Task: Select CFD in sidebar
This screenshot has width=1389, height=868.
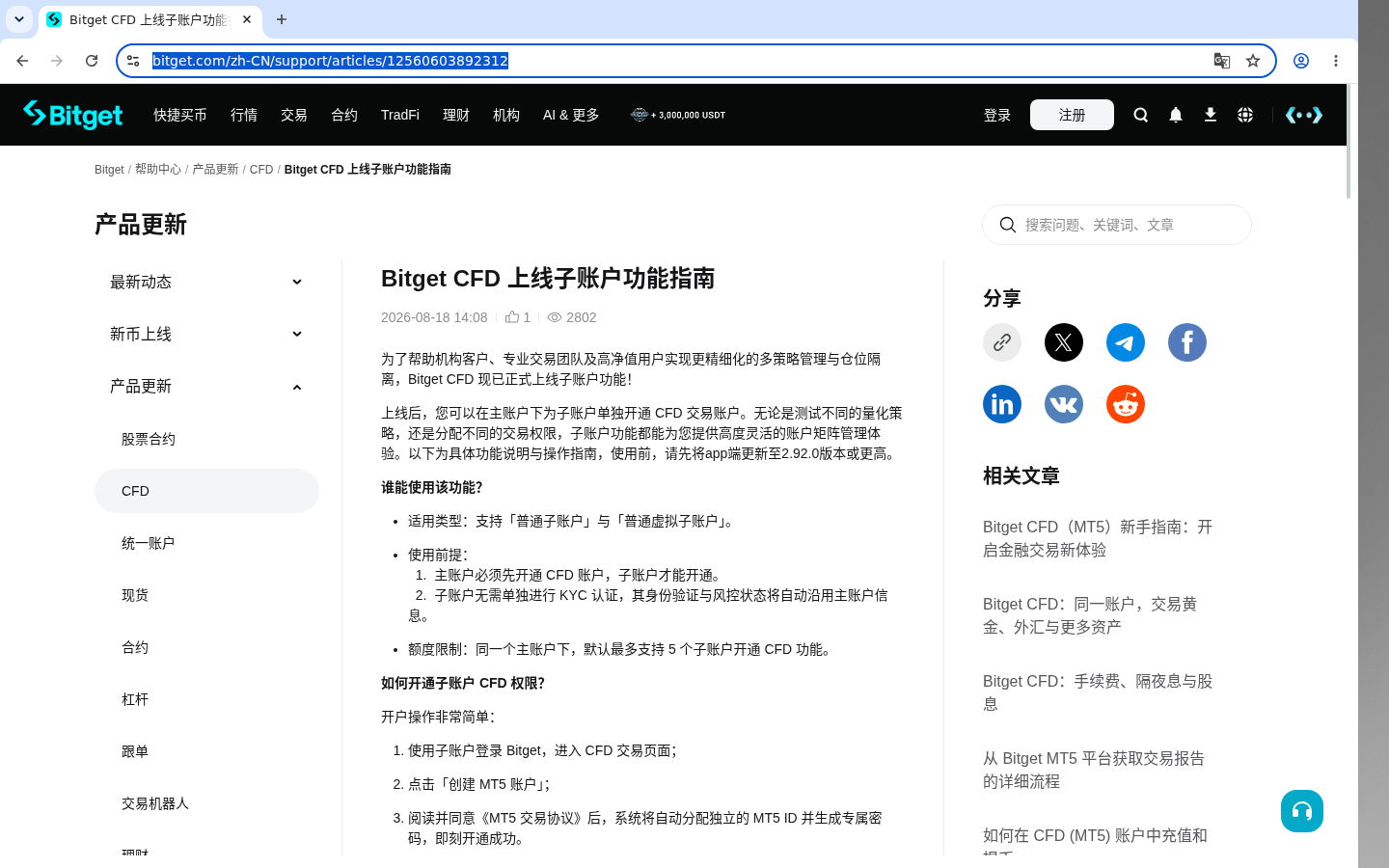Action: tap(206, 491)
